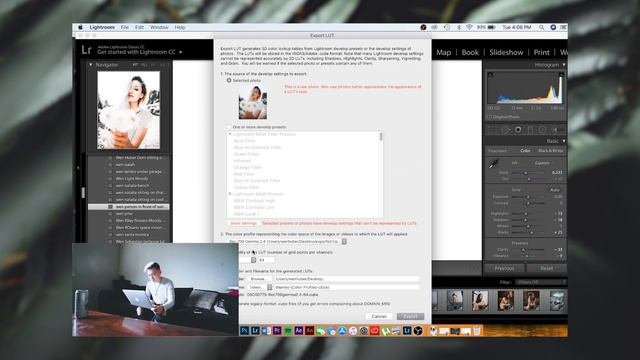Click the Lr identity plate logo
Screen dimensions: 640x360
click(x=87, y=50)
